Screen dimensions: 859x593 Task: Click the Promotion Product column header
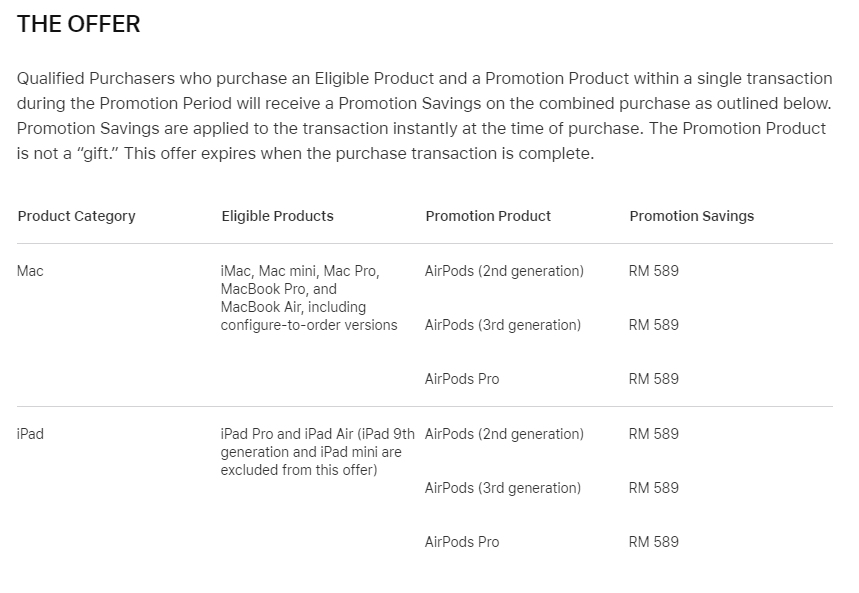pyautogui.click(x=488, y=216)
